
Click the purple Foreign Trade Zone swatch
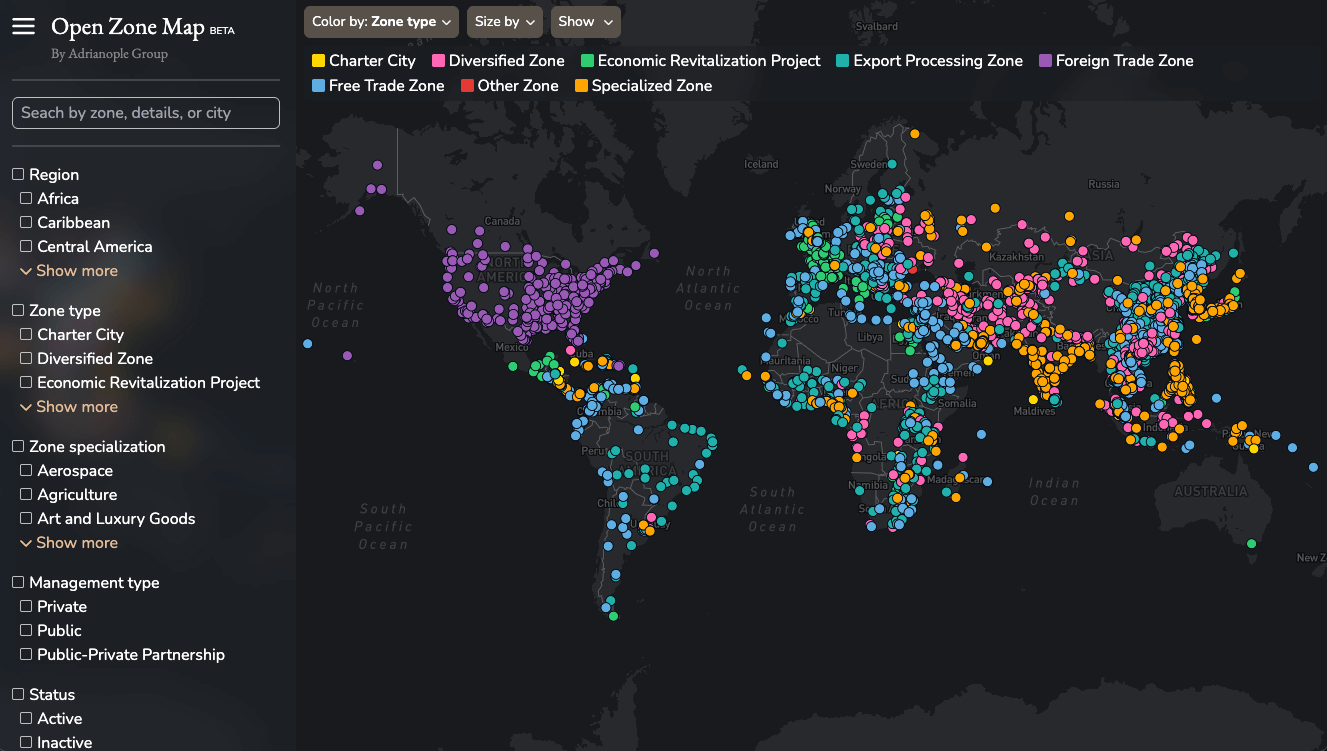pyautogui.click(x=1045, y=61)
